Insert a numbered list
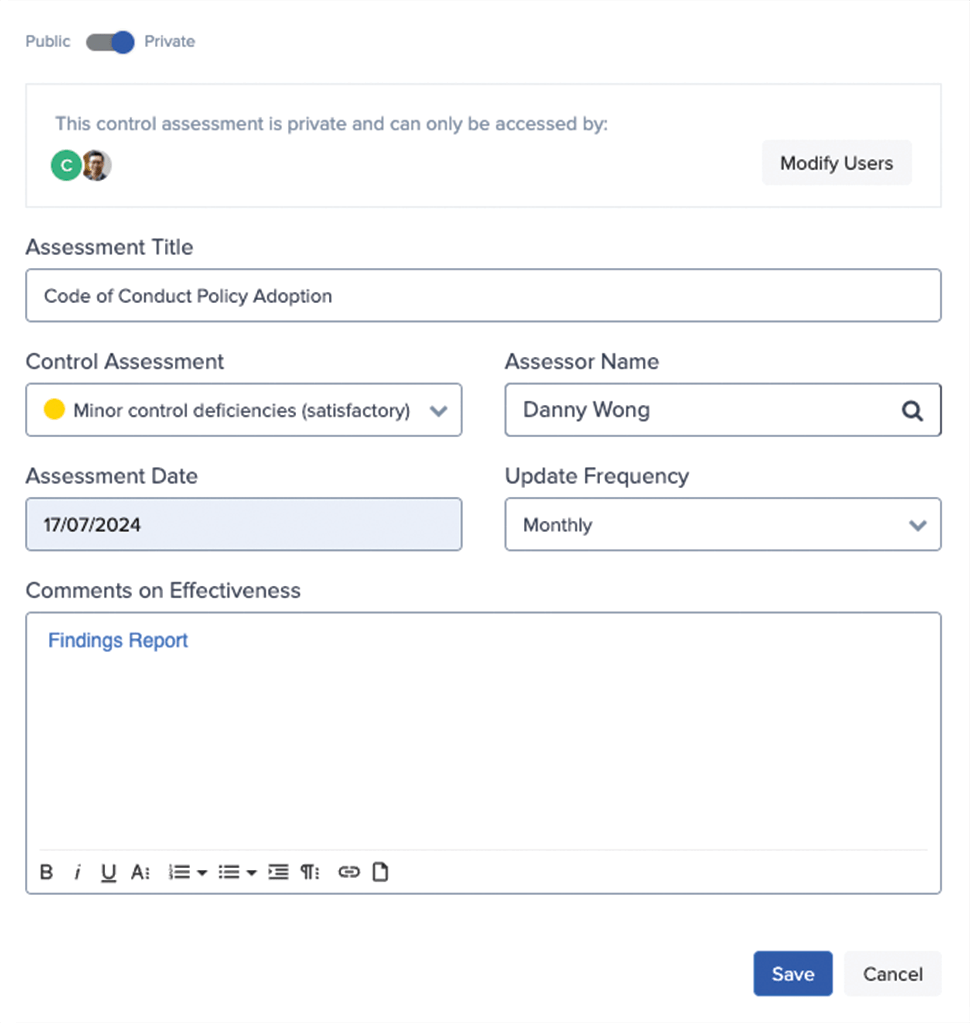Screen dimensions: 970x1023 pyautogui.click(x=179, y=872)
